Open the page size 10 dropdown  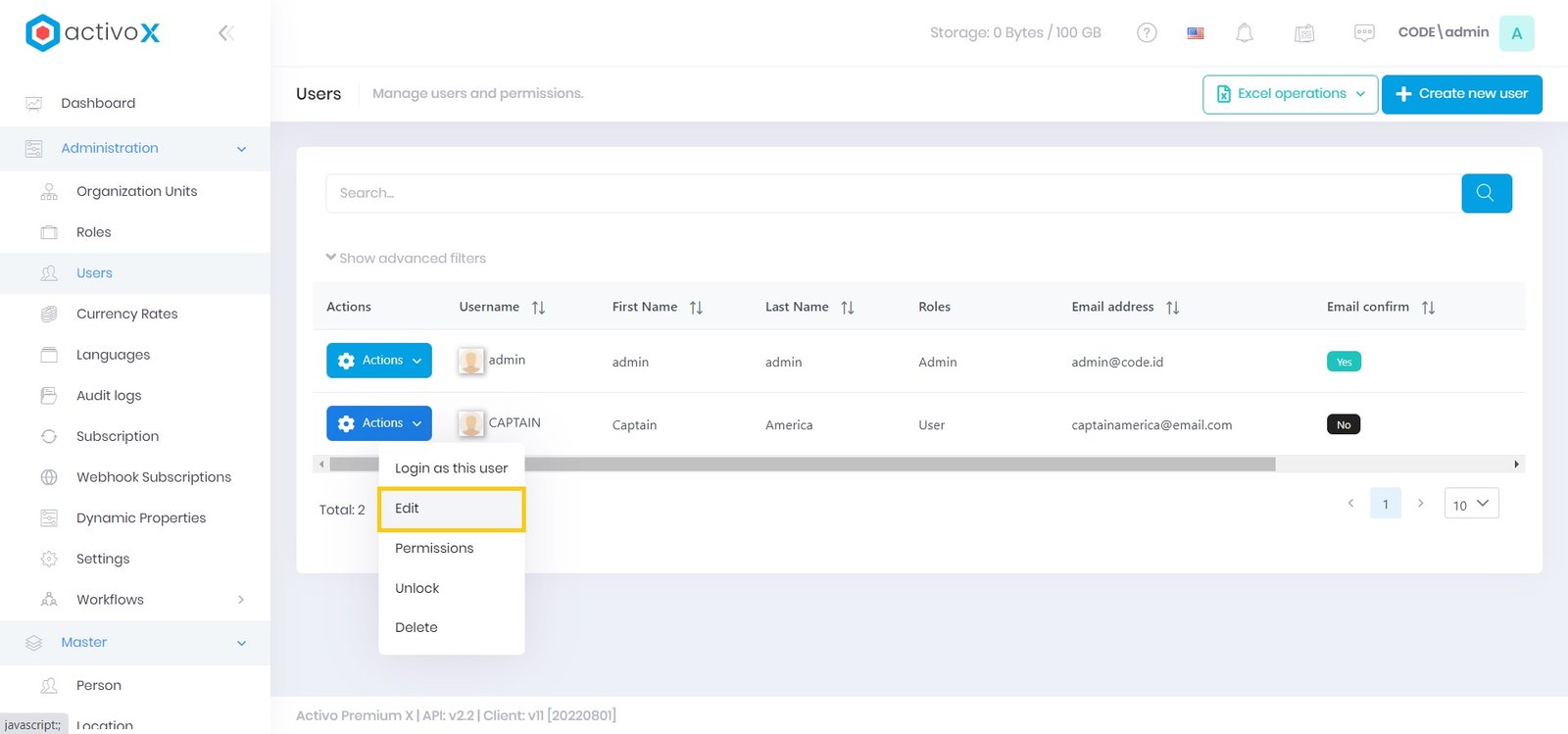click(1471, 504)
